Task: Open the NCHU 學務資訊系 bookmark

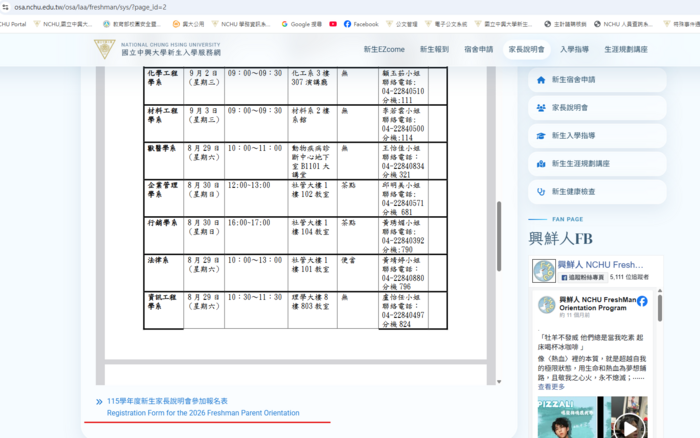Action: click(x=241, y=24)
